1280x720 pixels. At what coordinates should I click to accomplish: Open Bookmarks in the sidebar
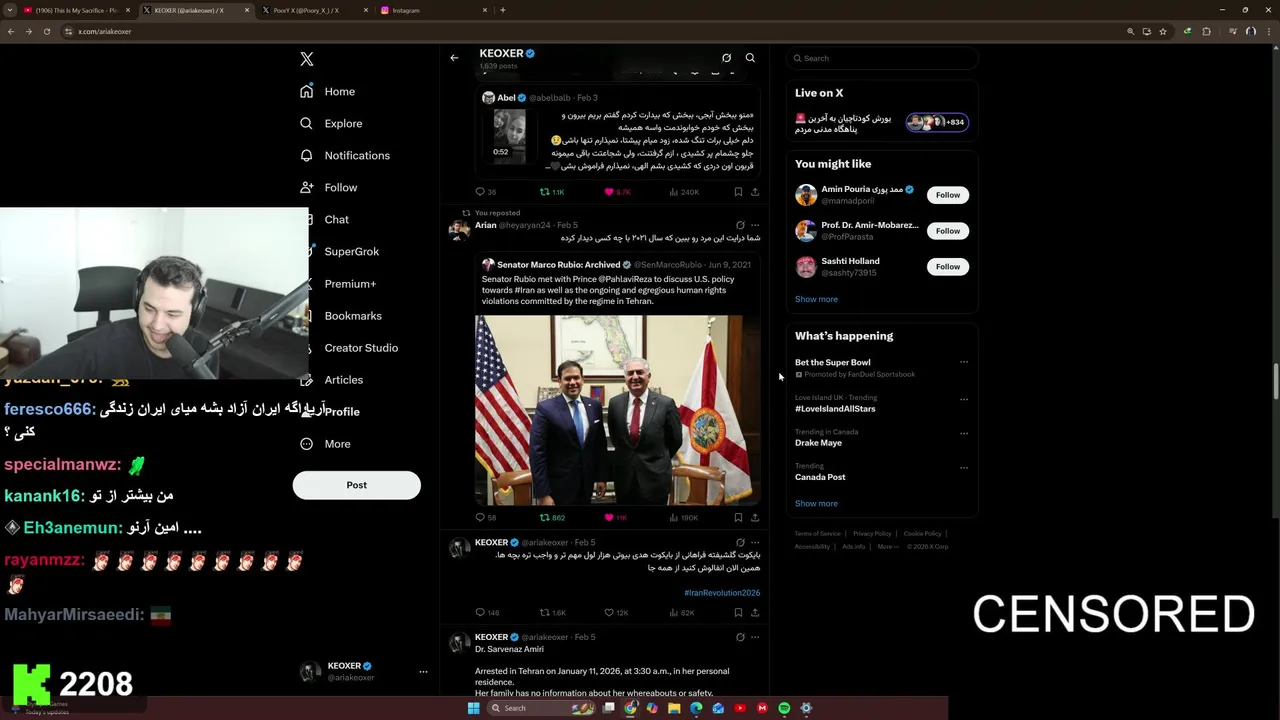point(353,316)
